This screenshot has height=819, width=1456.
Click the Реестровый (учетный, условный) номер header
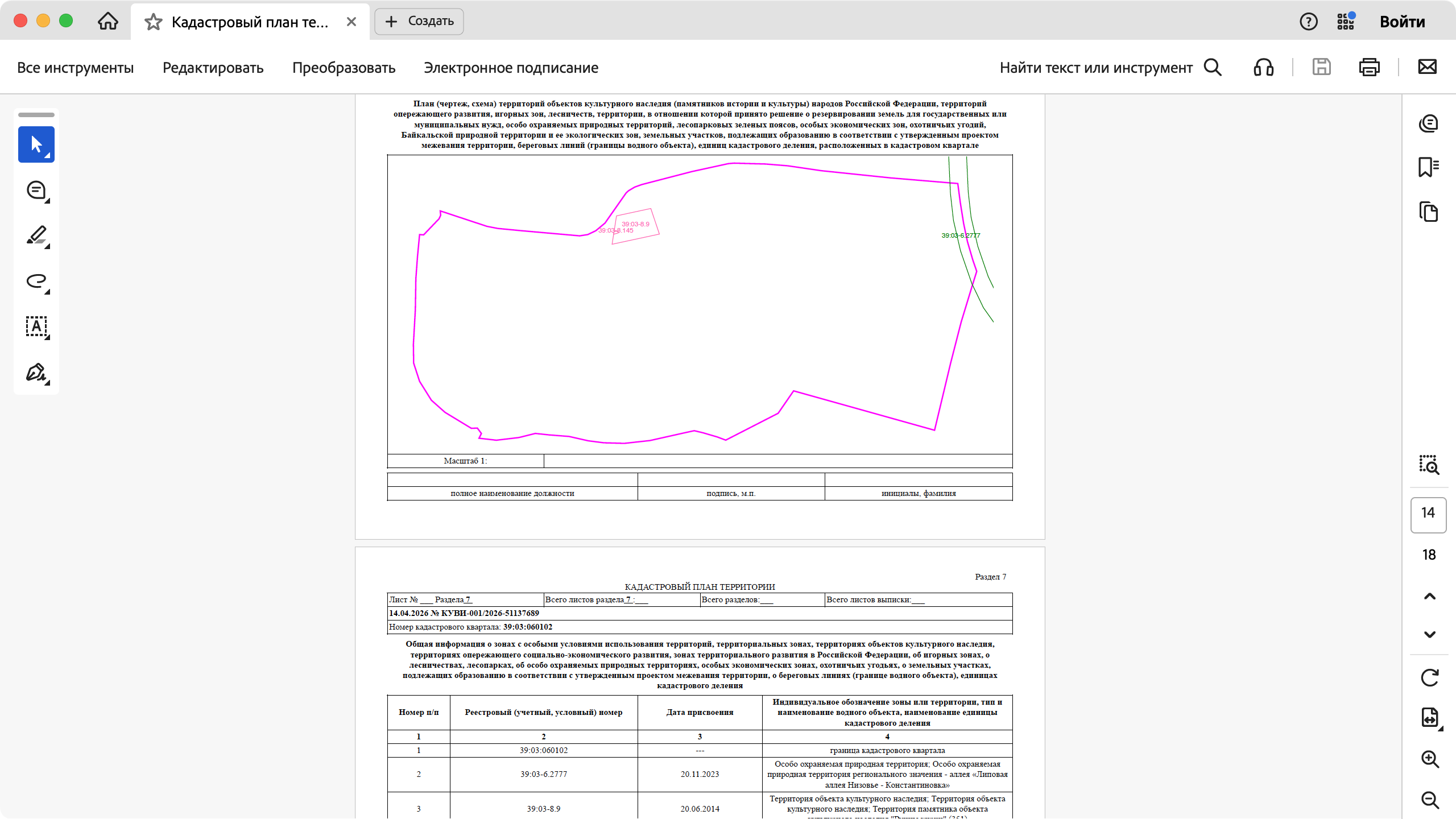(544, 713)
